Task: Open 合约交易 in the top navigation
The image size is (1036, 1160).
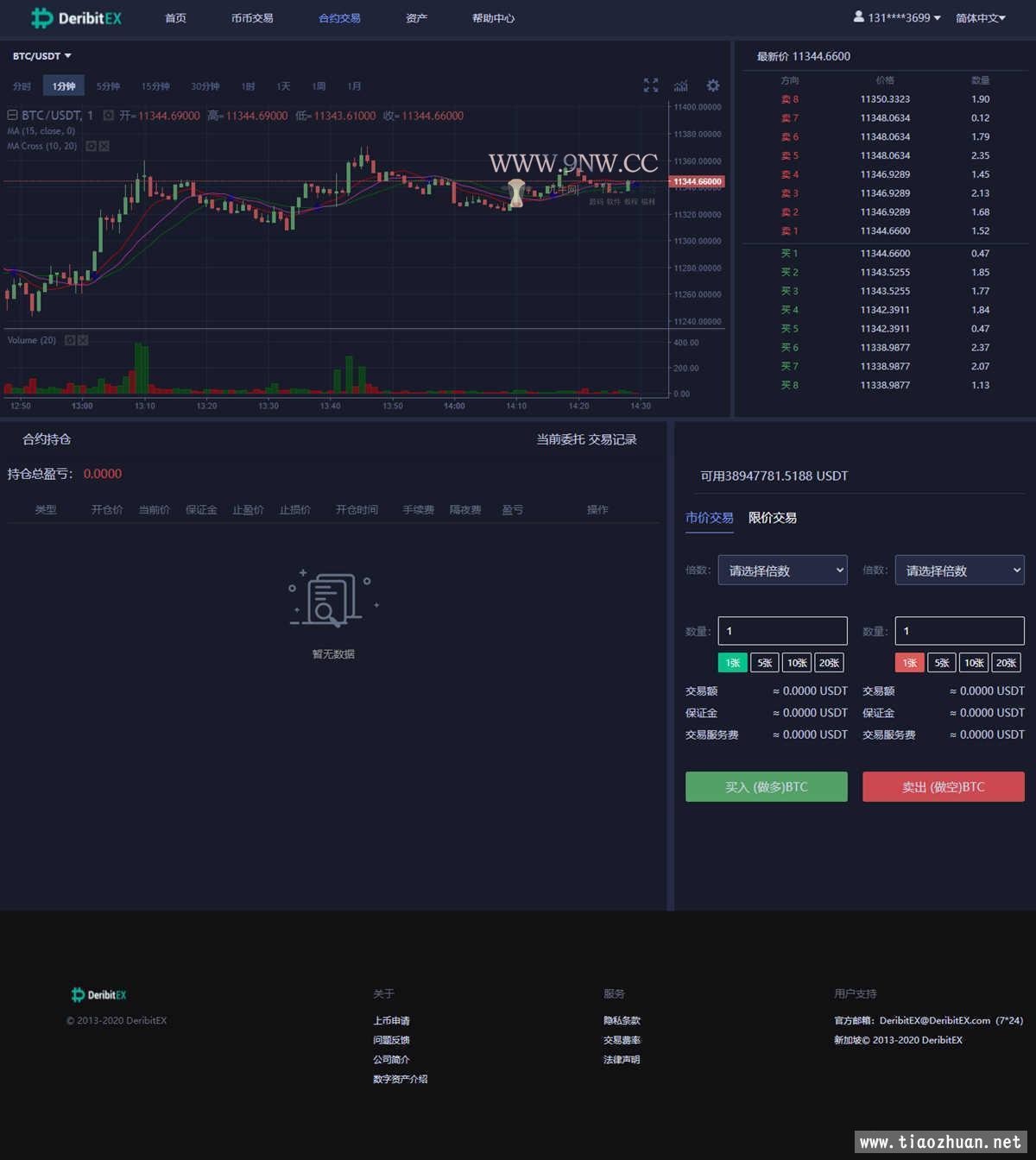Action: pyautogui.click(x=339, y=17)
